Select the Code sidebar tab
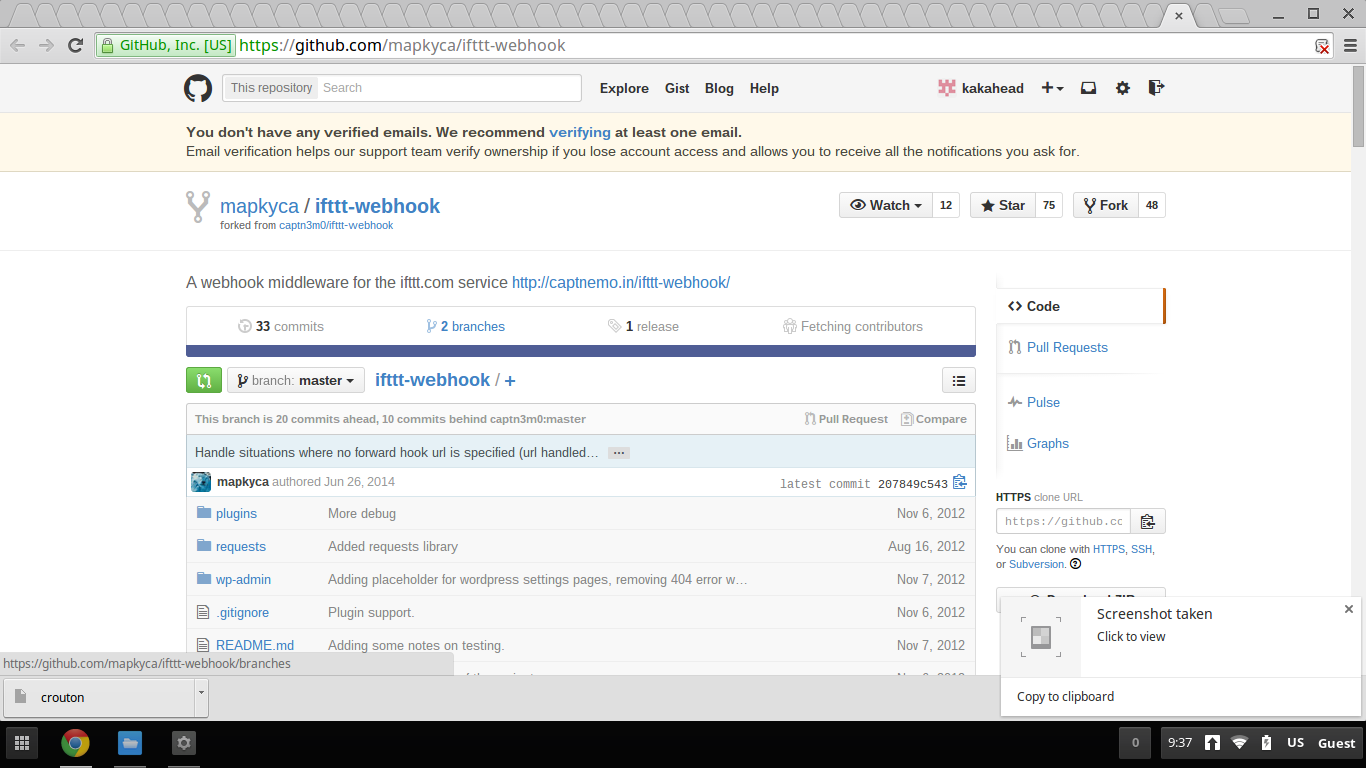Viewport: 1366px width, 768px height. [1080, 306]
